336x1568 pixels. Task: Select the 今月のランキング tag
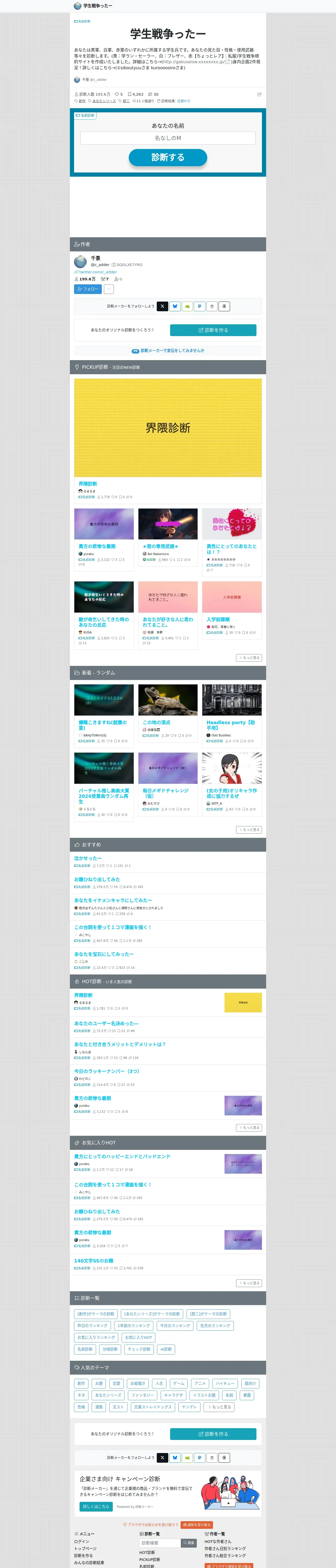pyautogui.click(x=175, y=1326)
